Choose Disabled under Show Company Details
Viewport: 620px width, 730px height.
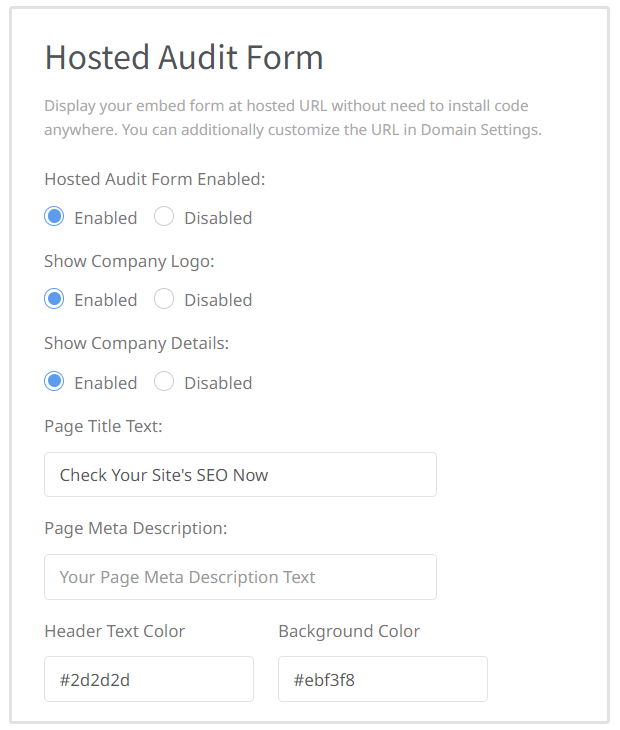[164, 382]
